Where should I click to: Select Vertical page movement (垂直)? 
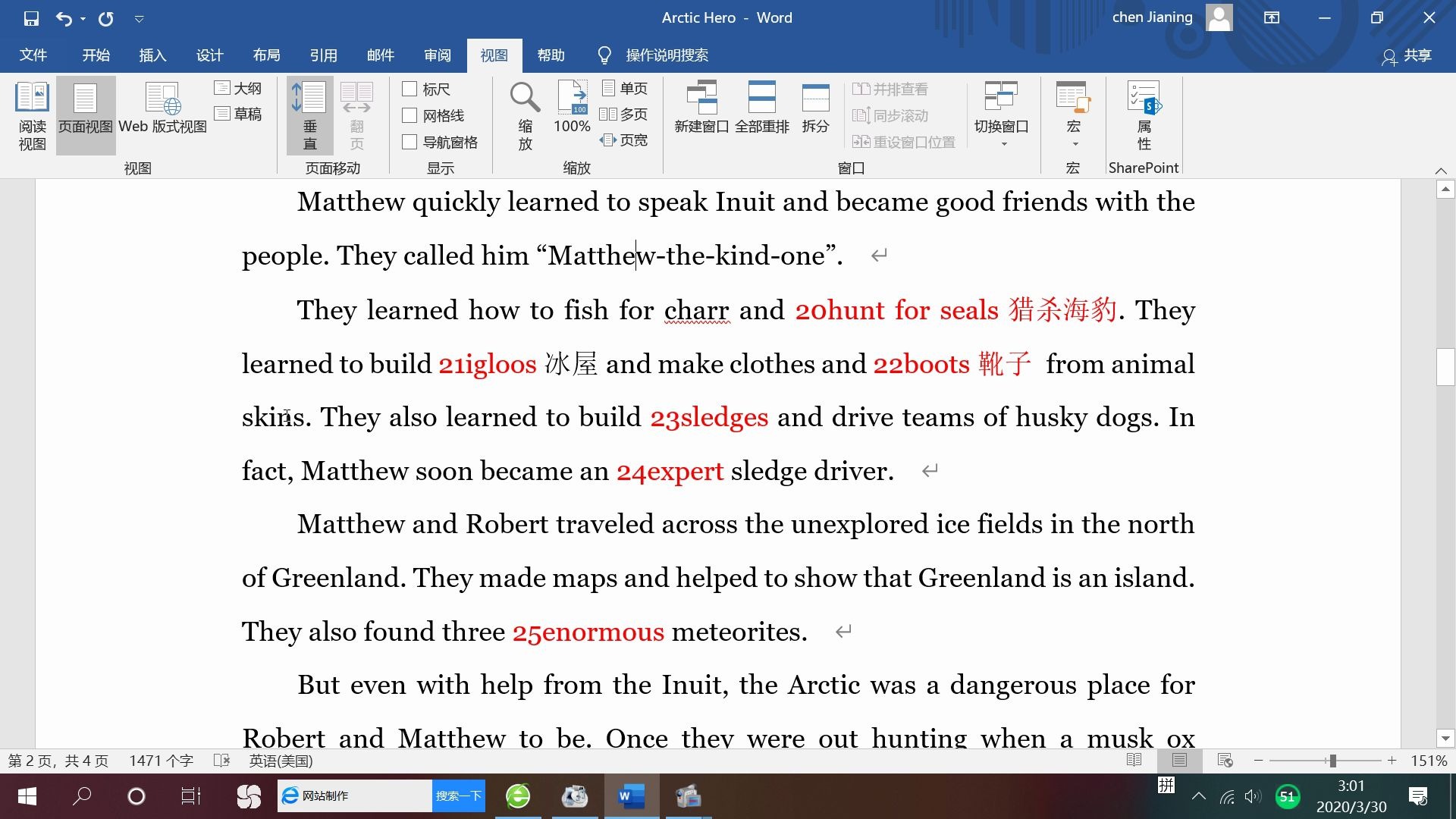tap(309, 116)
